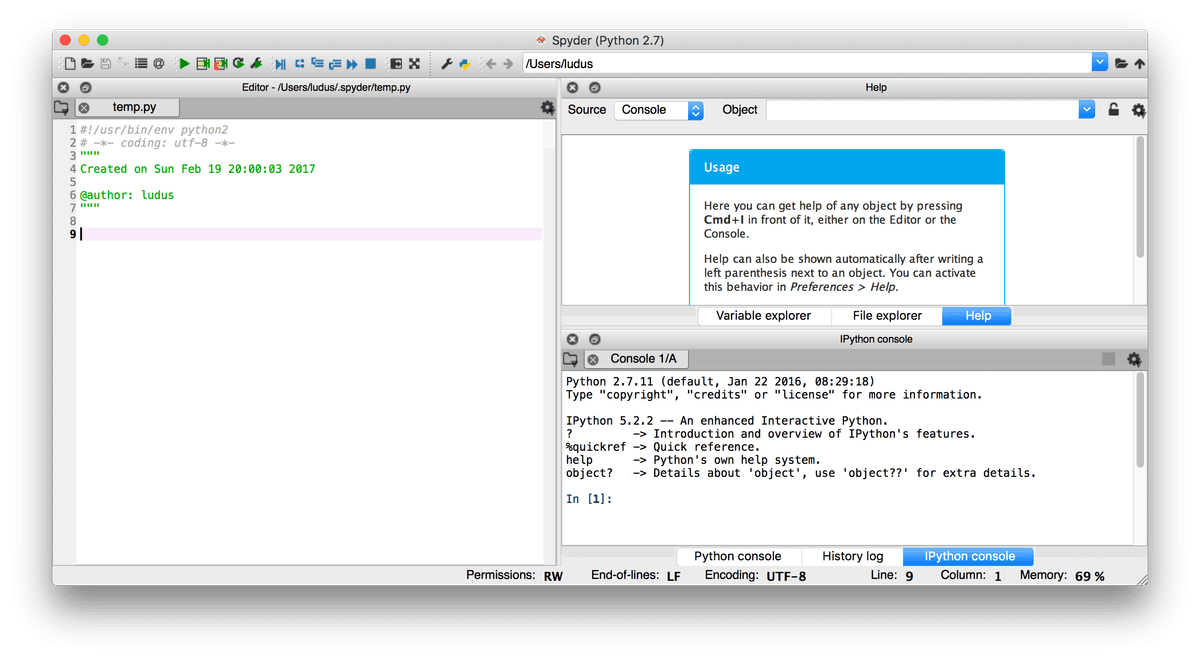Click the Object text input field

tap(922, 110)
